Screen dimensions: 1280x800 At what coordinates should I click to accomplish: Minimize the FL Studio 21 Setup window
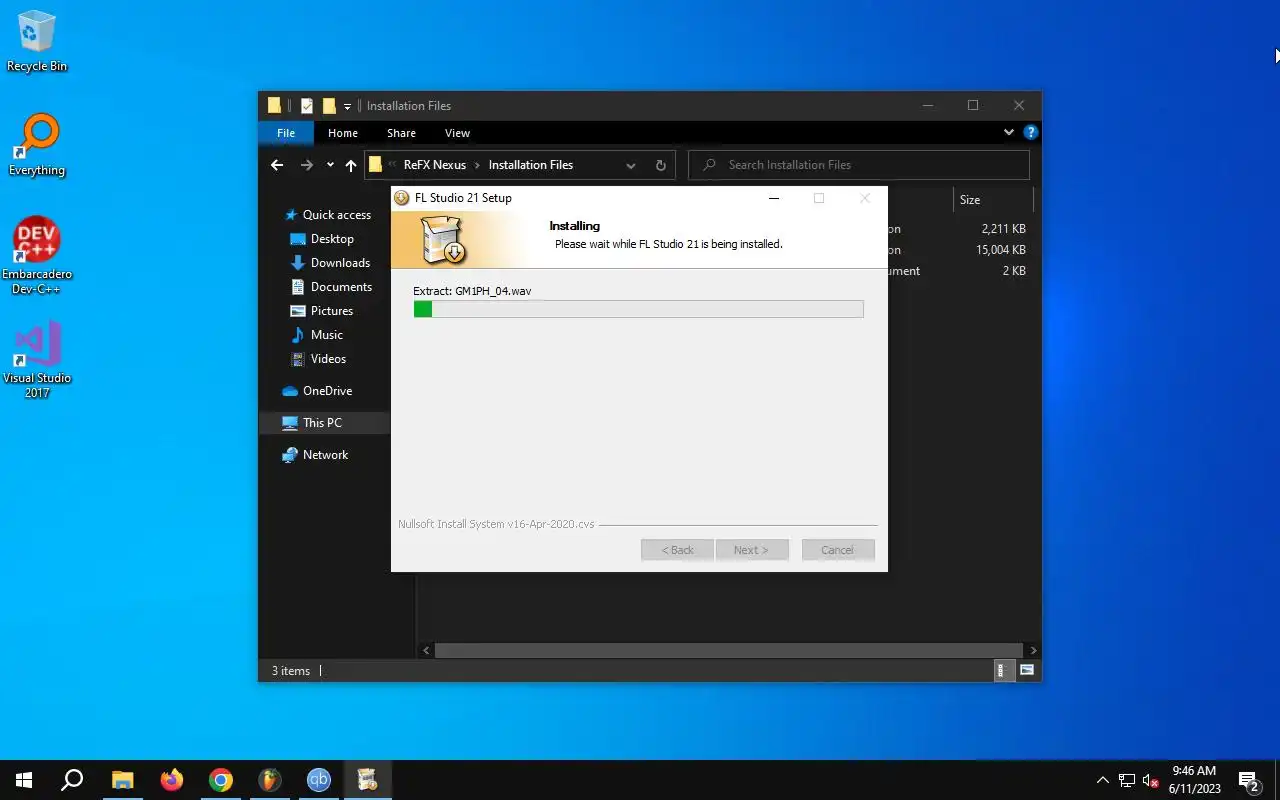pos(773,198)
